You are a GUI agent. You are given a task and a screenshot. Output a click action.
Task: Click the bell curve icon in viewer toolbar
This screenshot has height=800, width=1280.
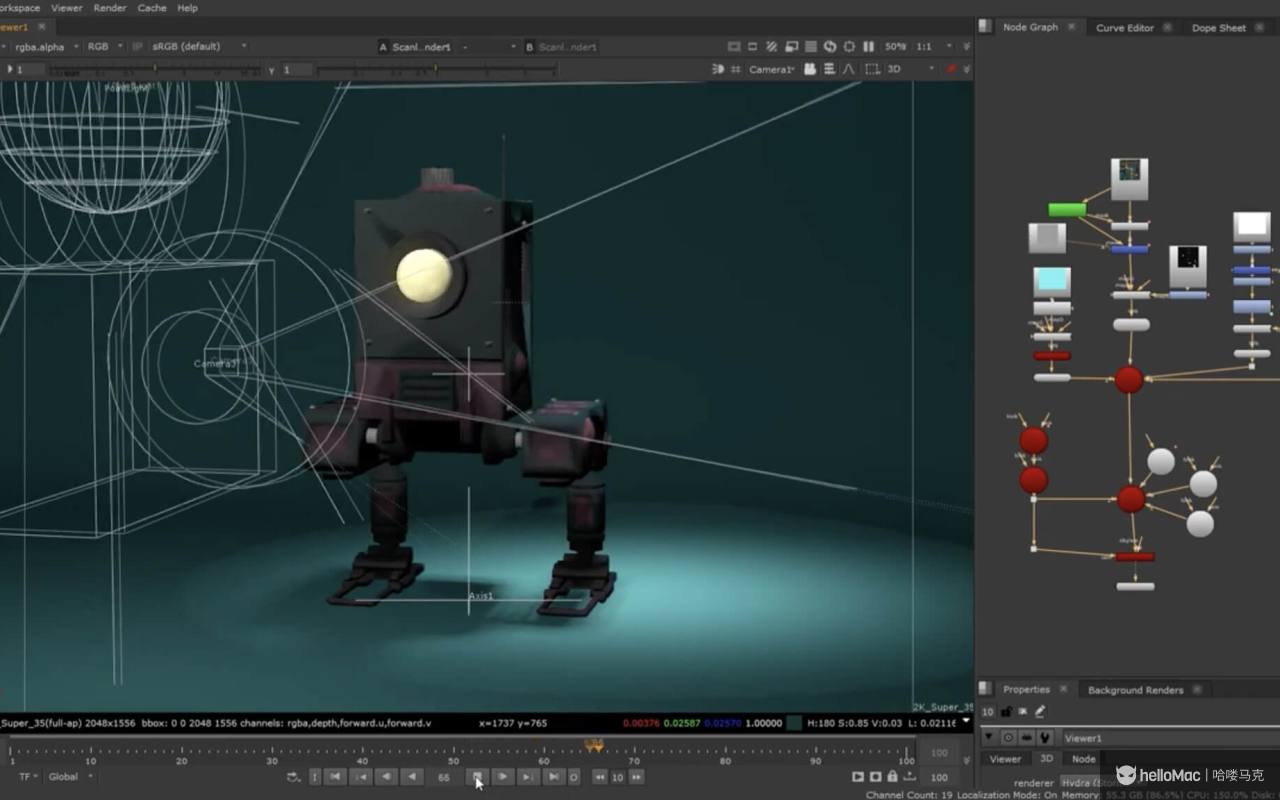click(848, 69)
